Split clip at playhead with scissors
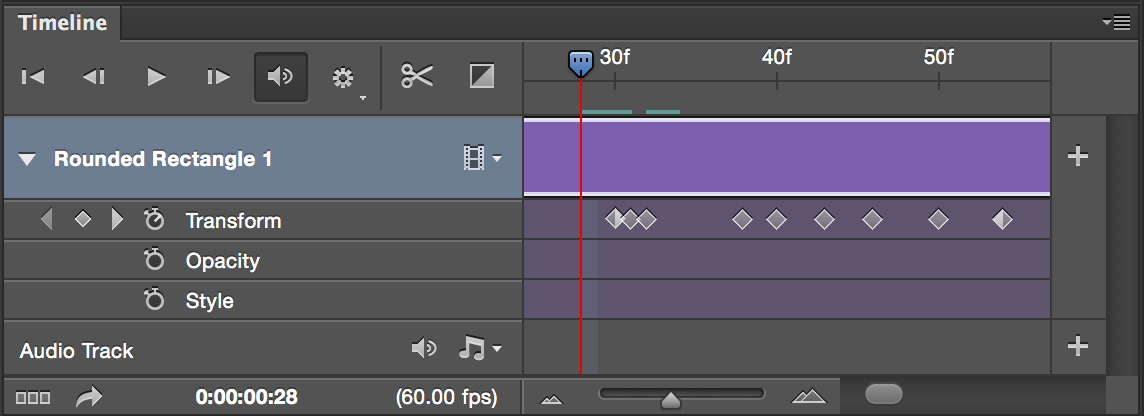Image resolution: width=1144 pixels, height=416 pixels. point(417,76)
